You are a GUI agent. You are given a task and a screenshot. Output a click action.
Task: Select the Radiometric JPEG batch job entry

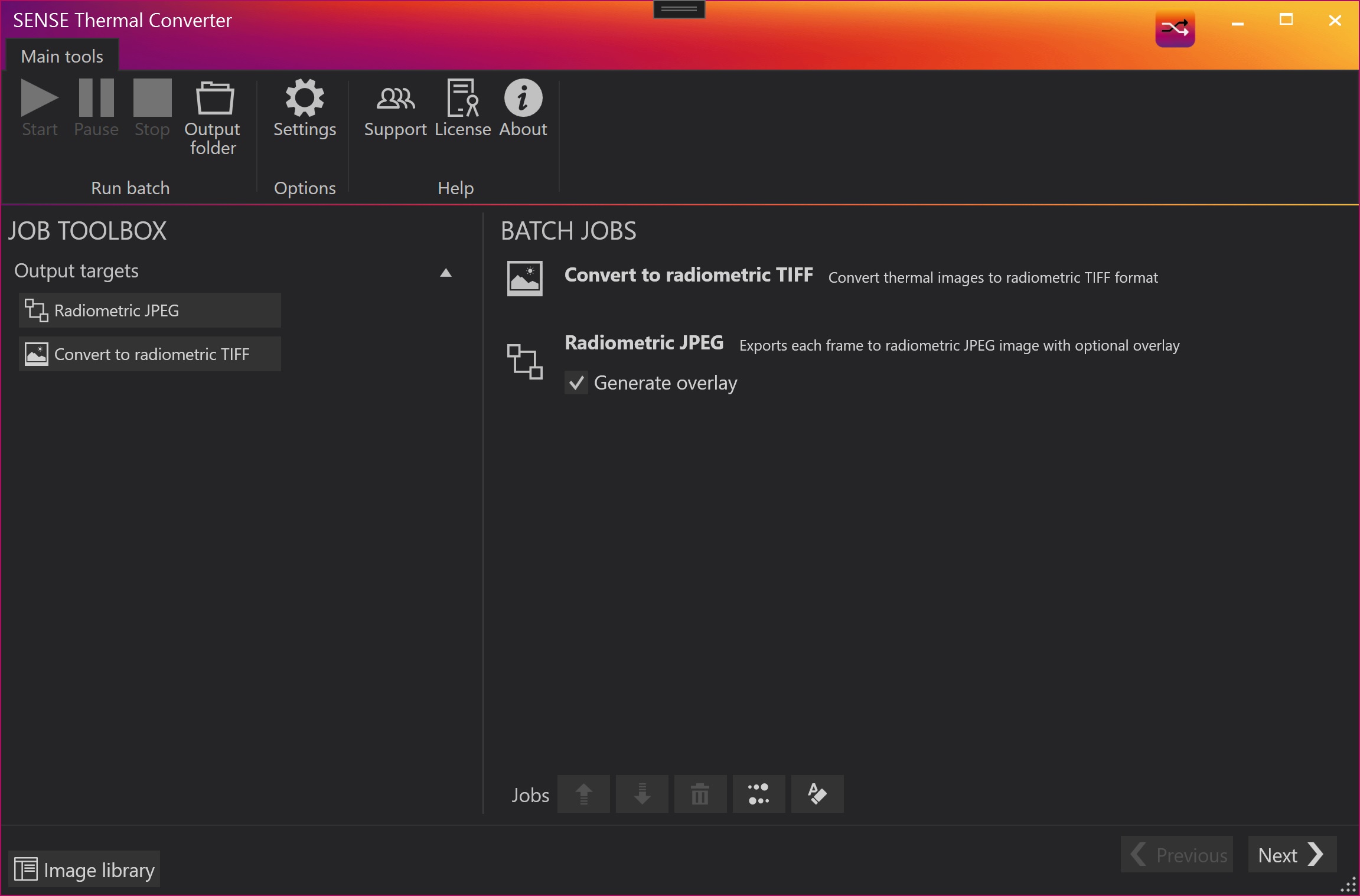644,343
